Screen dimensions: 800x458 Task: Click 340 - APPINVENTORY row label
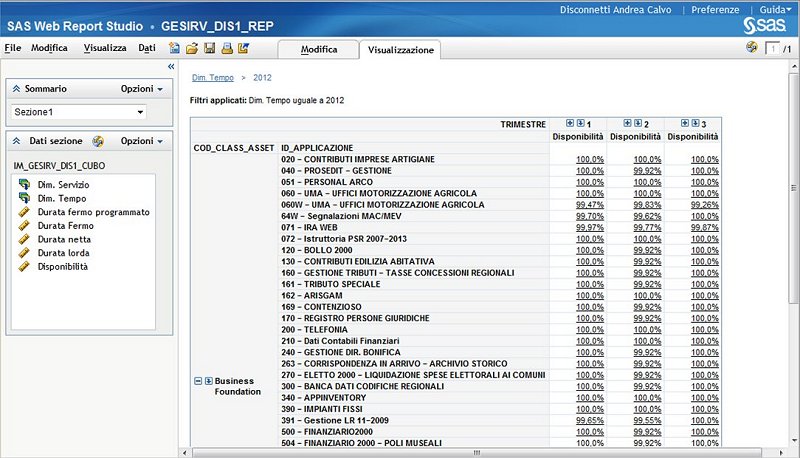[323, 398]
